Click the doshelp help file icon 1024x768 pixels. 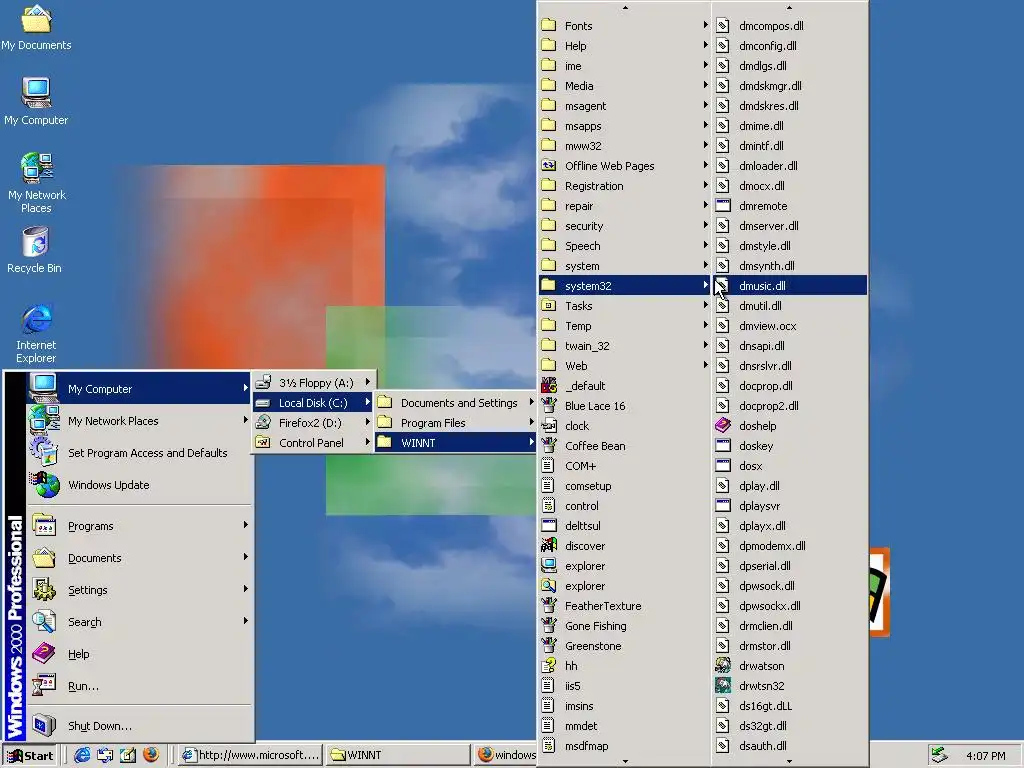pyautogui.click(x=723, y=426)
